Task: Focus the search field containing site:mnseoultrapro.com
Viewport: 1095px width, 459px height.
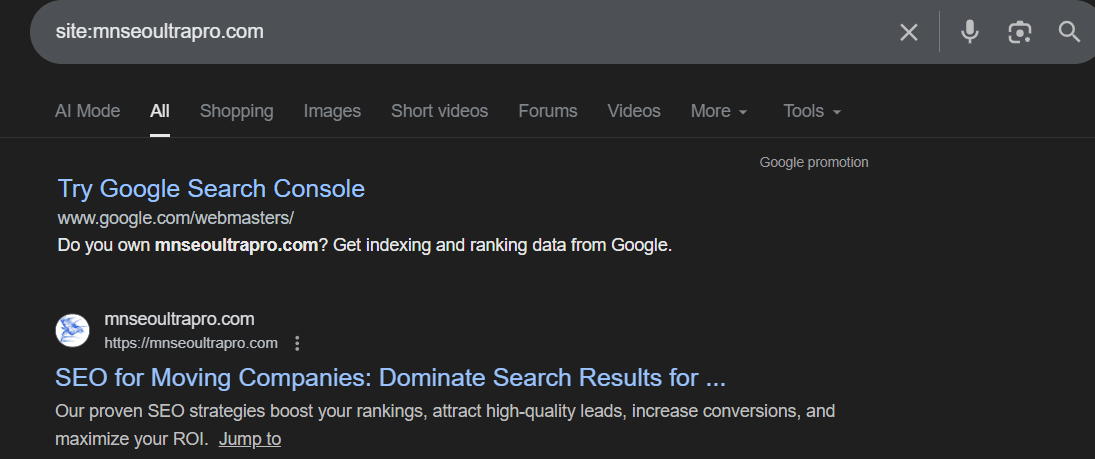Action: pyautogui.click(x=450, y=32)
